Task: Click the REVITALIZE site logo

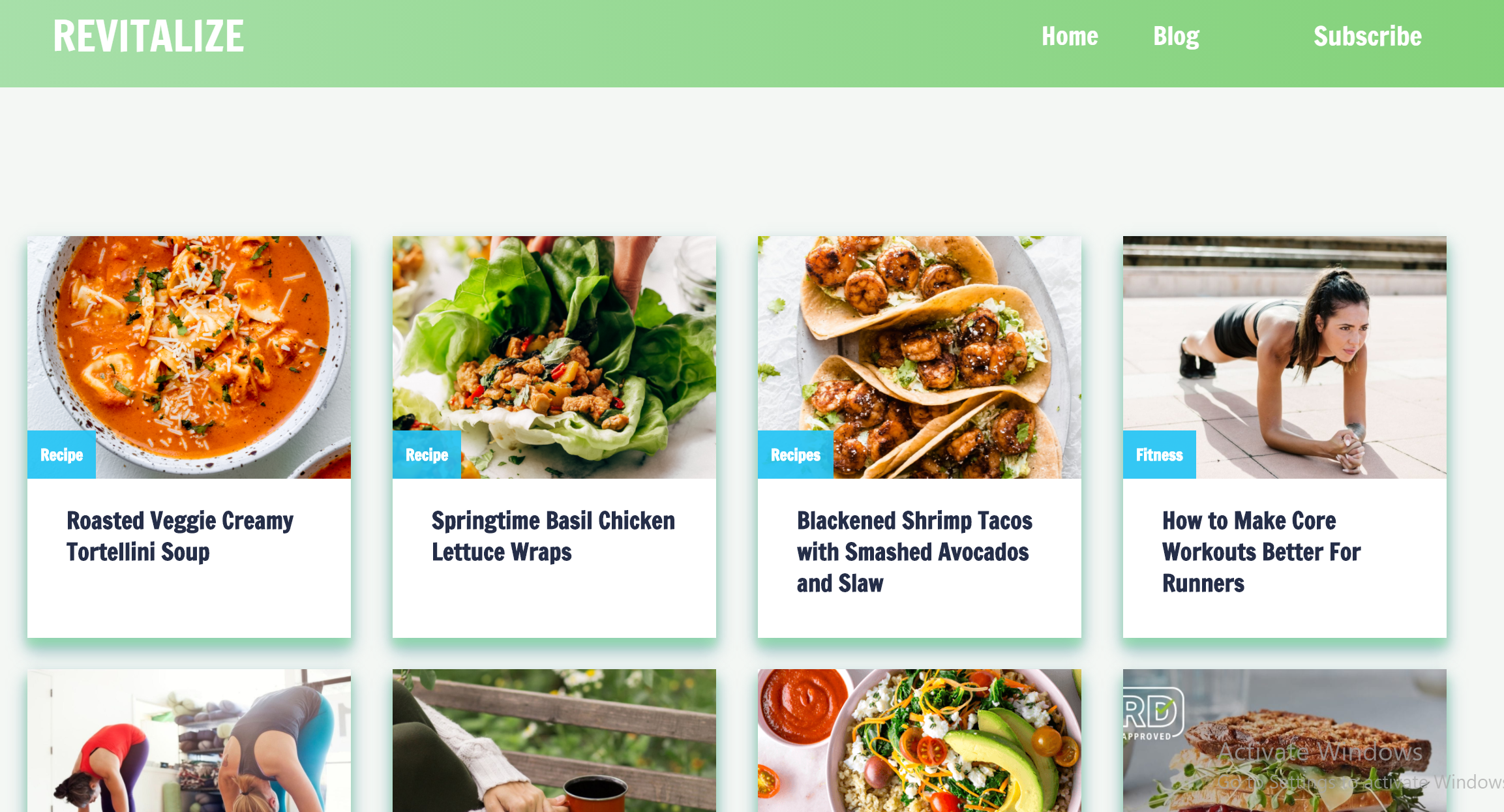Action: [x=149, y=36]
